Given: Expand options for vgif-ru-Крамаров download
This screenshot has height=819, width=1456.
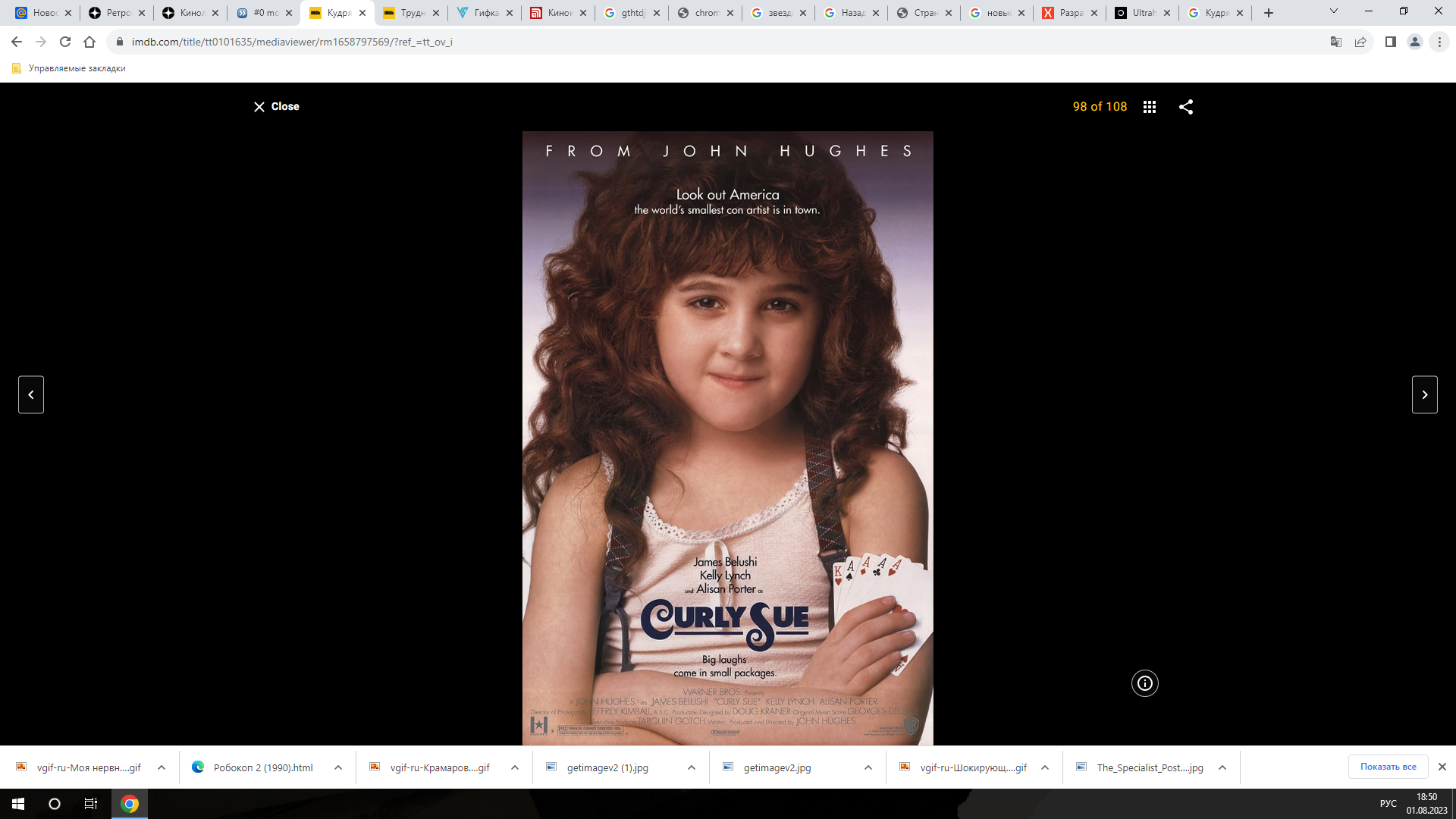Looking at the screenshot, I should pyautogui.click(x=515, y=767).
